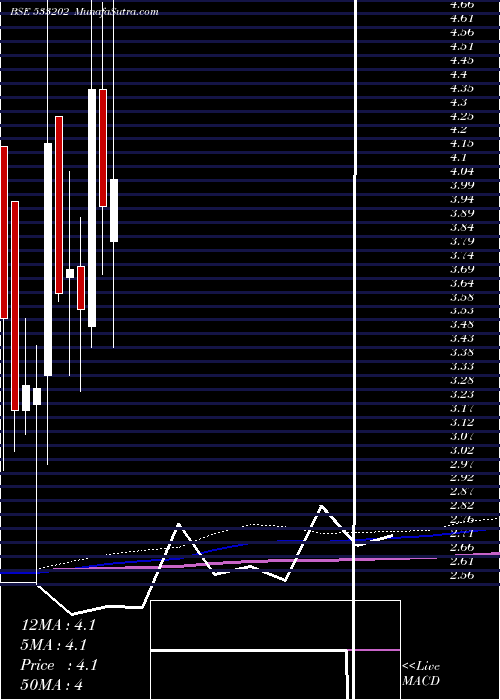This screenshot has height=700, width=500.
Task: Click the 4.61 price axis label
Action: coord(462,18)
